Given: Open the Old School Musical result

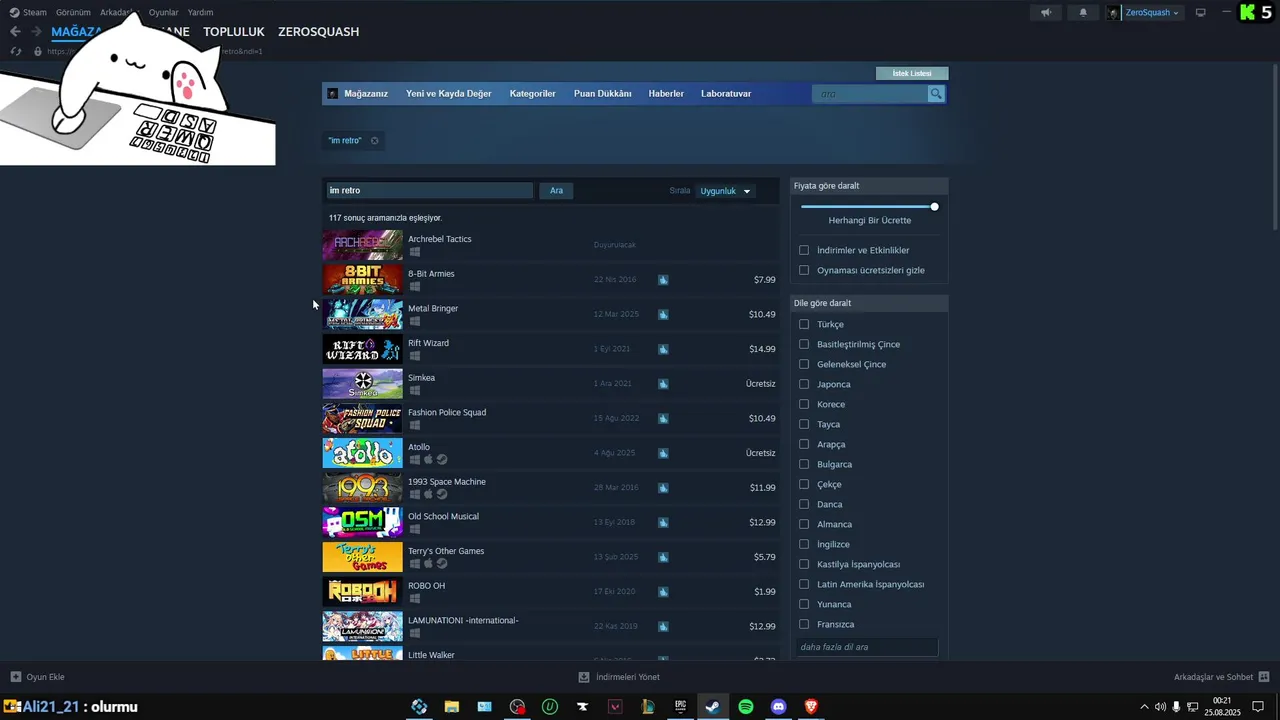Looking at the screenshot, I should click(x=550, y=522).
